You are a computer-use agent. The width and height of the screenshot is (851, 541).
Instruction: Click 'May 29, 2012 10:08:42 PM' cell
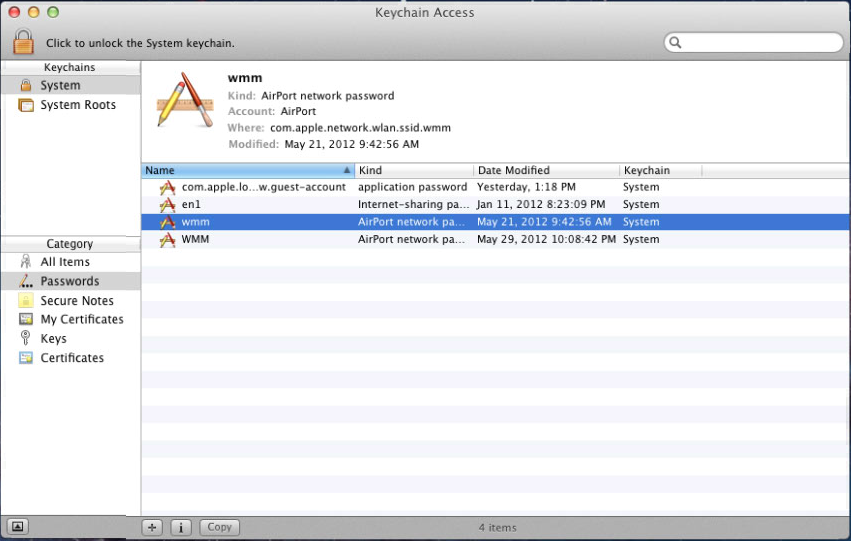[x=546, y=239]
